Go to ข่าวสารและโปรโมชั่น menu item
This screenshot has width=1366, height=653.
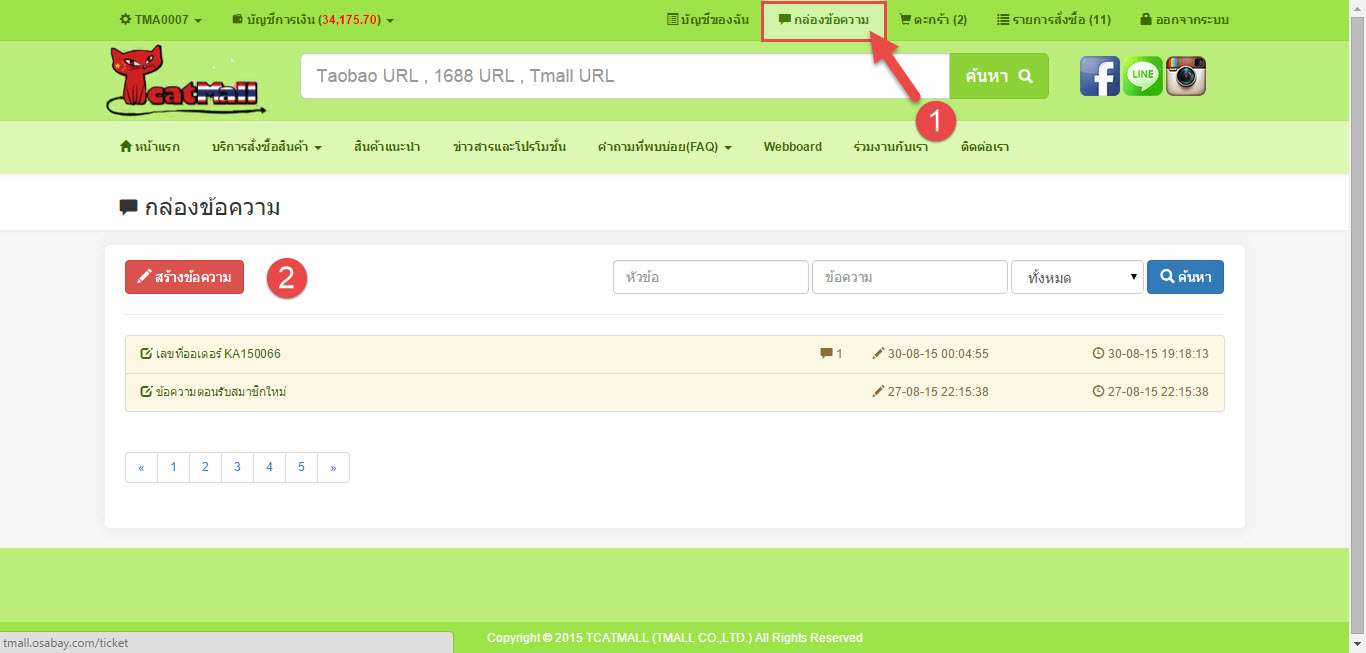509,147
